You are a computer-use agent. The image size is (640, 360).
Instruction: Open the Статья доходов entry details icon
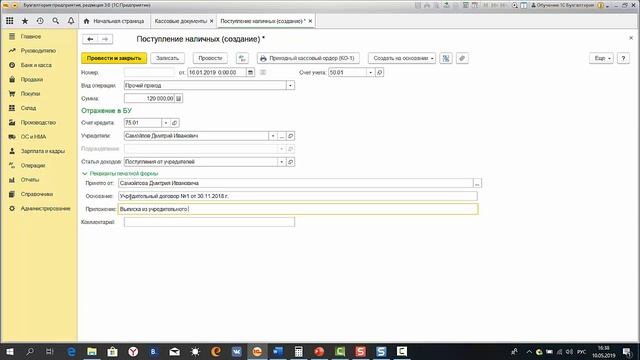coord(291,162)
